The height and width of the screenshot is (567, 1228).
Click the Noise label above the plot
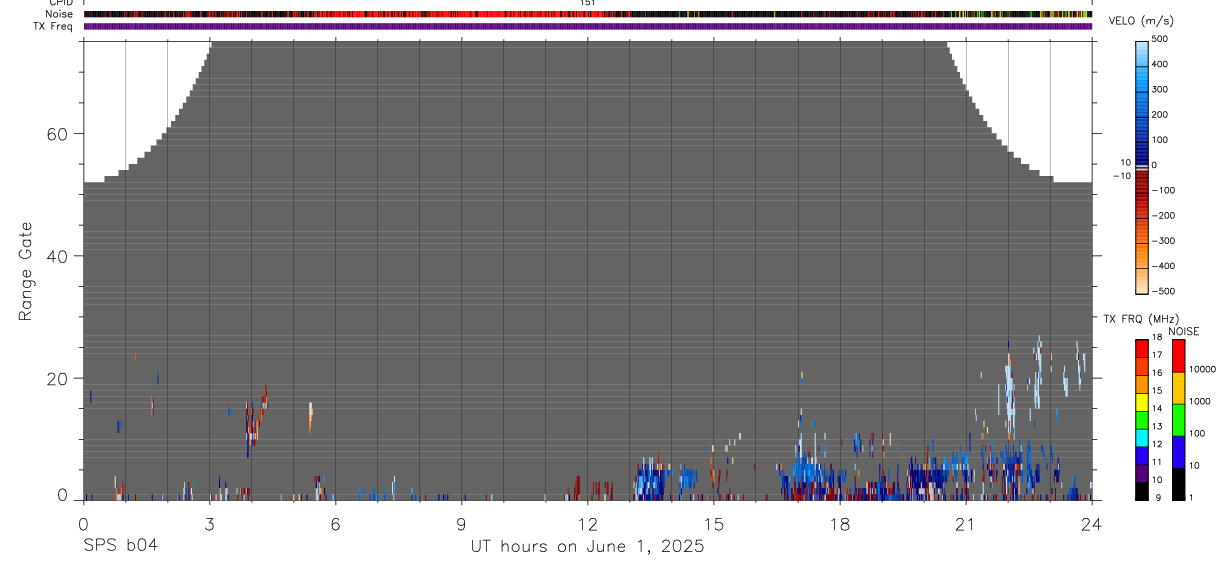(59, 14)
